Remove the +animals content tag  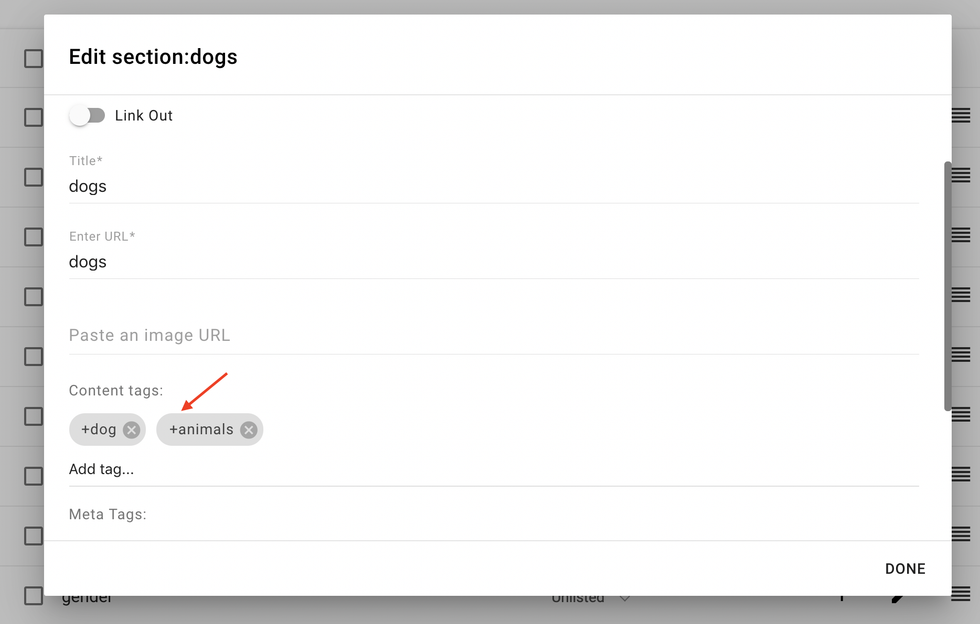[x=249, y=429]
